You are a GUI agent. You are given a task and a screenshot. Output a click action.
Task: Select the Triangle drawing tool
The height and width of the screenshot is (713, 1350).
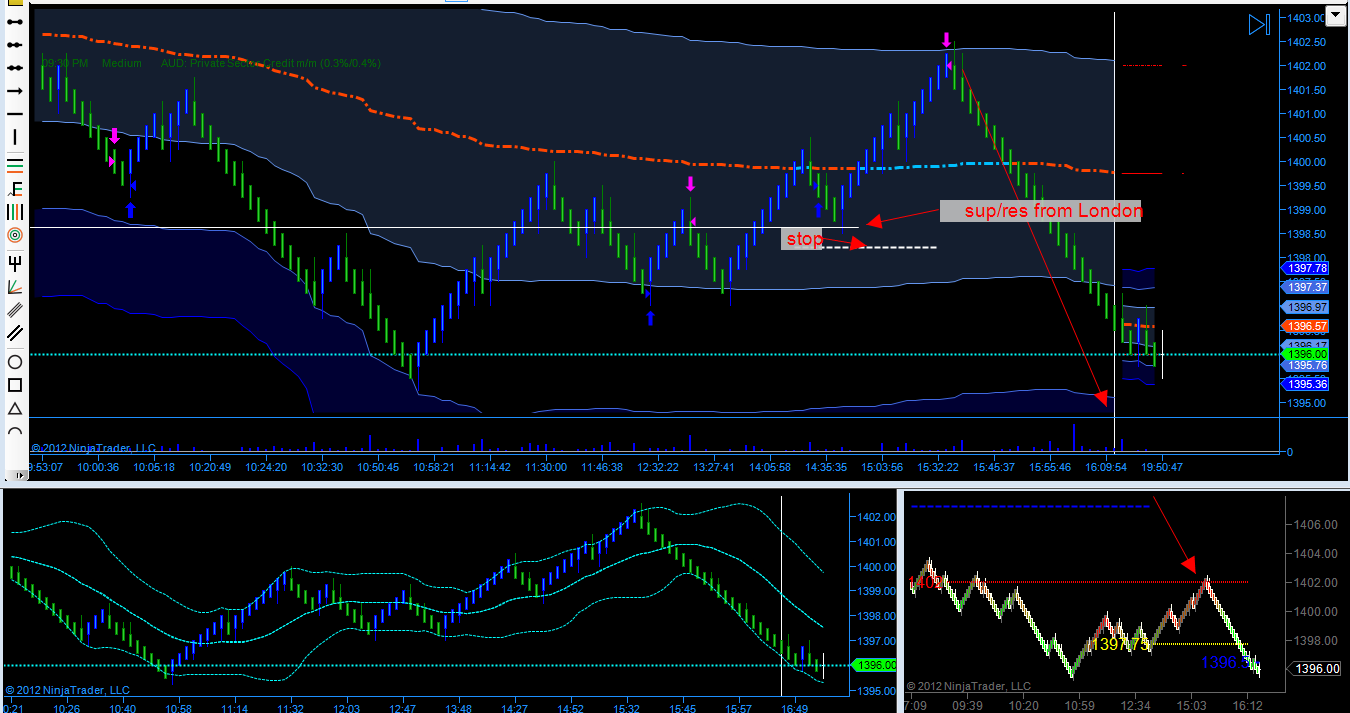click(x=15, y=408)
